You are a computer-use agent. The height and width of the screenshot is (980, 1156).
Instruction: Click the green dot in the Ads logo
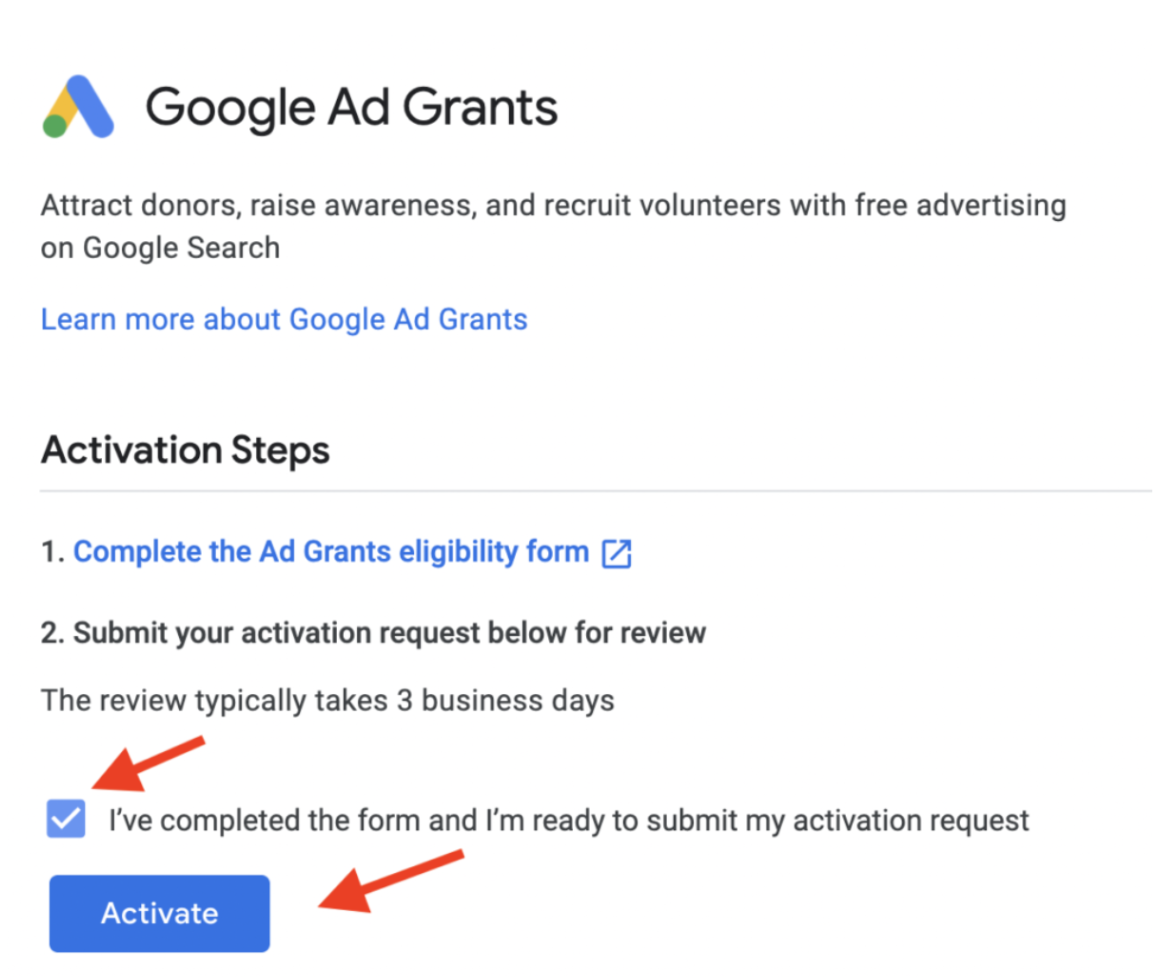(x=55, y=126)
